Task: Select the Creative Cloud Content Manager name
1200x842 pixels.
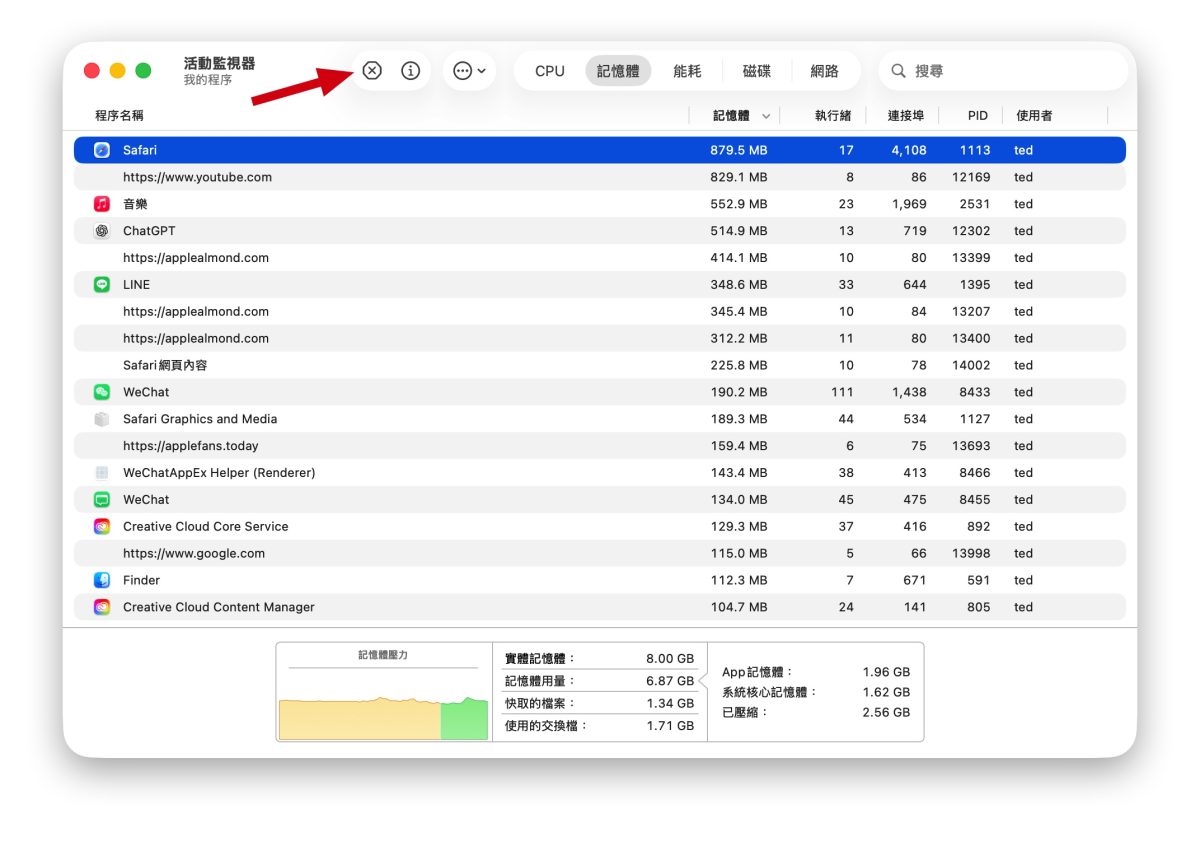Action: click(219, 607)
